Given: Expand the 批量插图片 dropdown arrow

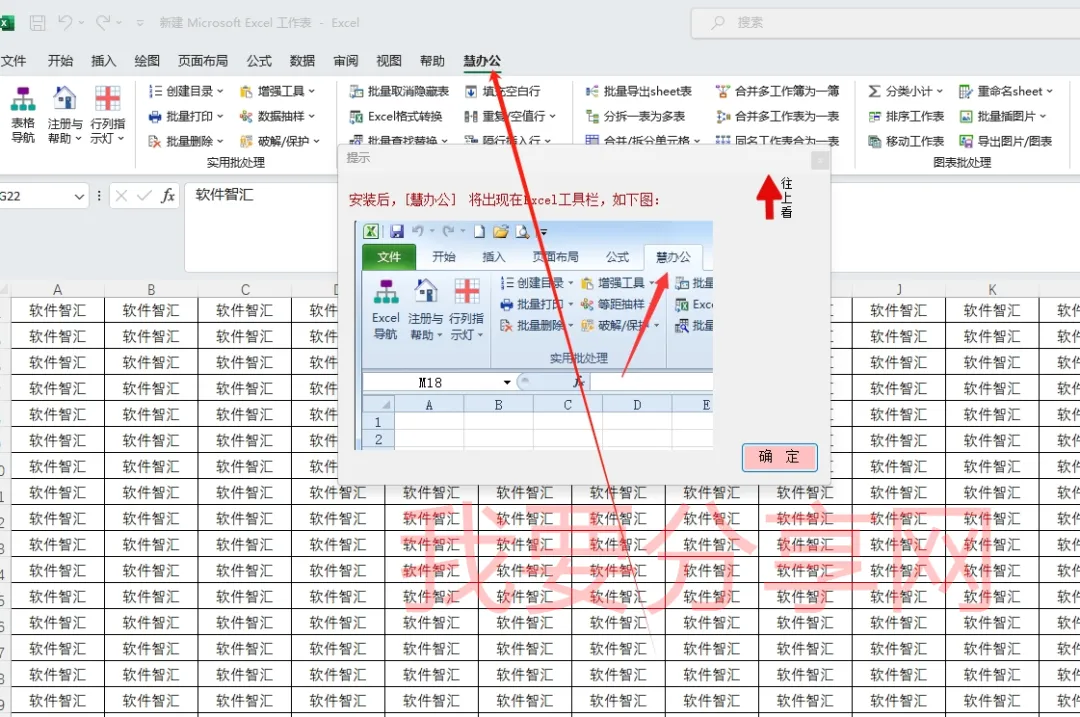Looking at the screenshot, I should 1043,116.
